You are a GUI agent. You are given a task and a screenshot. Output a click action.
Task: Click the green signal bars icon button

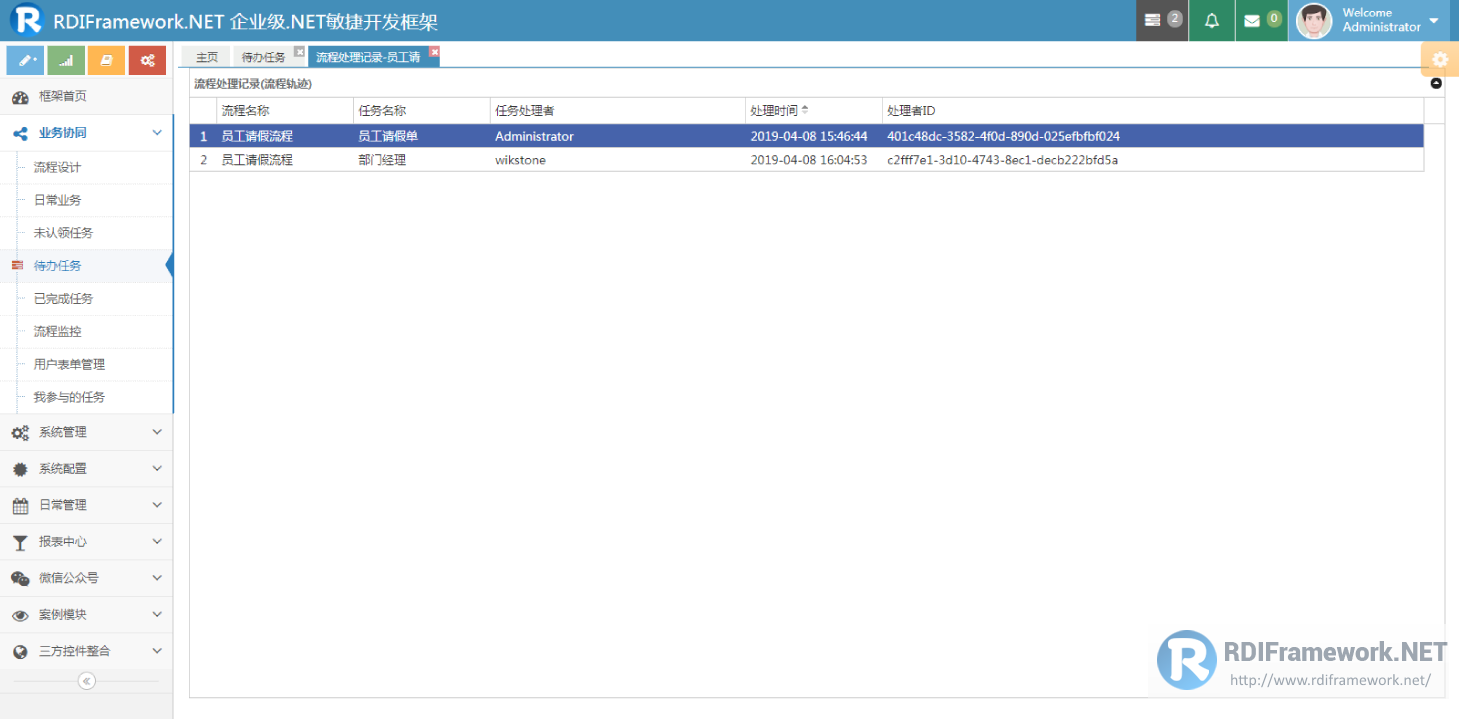[66, 60]
